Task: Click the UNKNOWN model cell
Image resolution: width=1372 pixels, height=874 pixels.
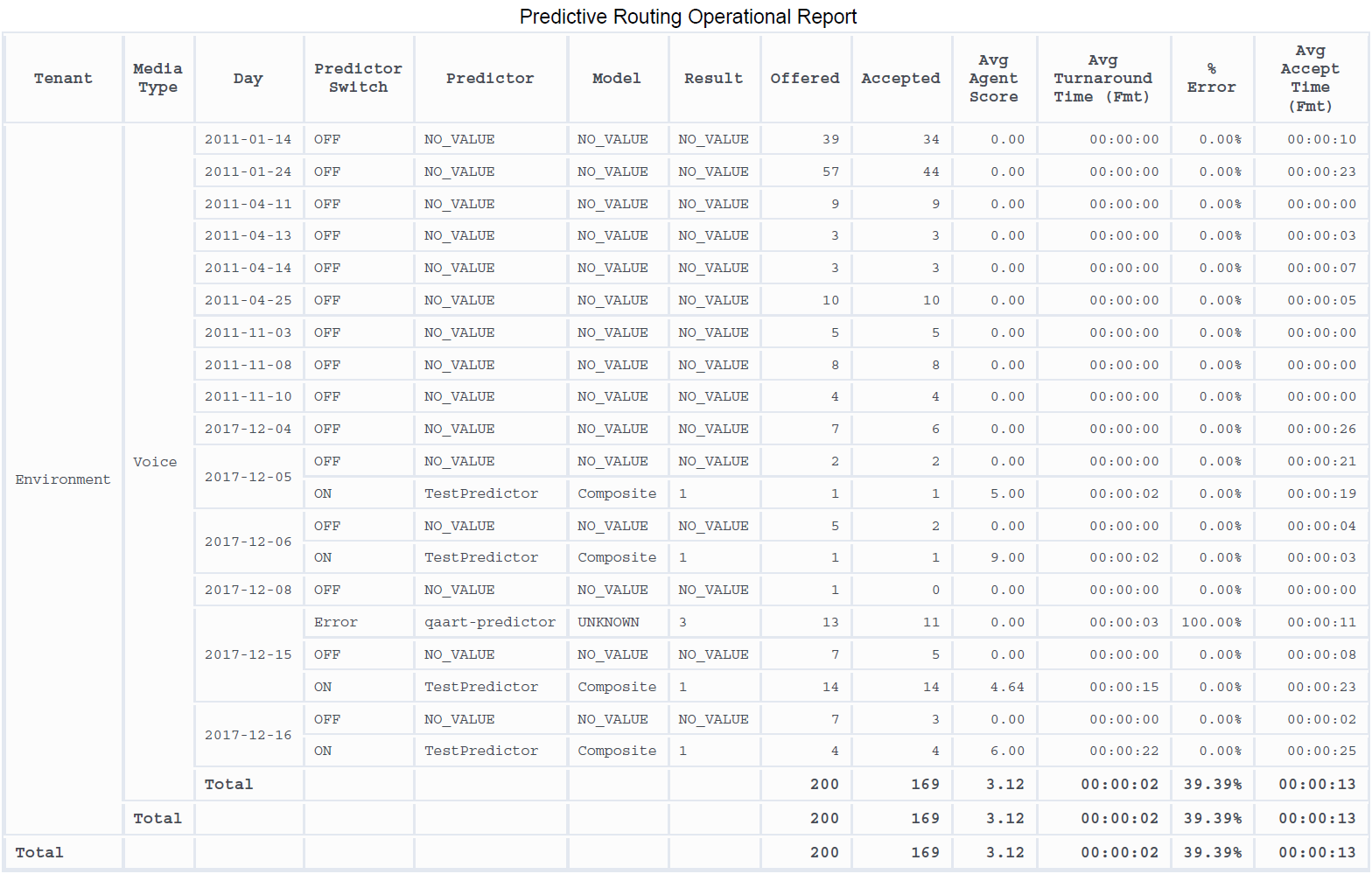Action: tap(608, 623)
